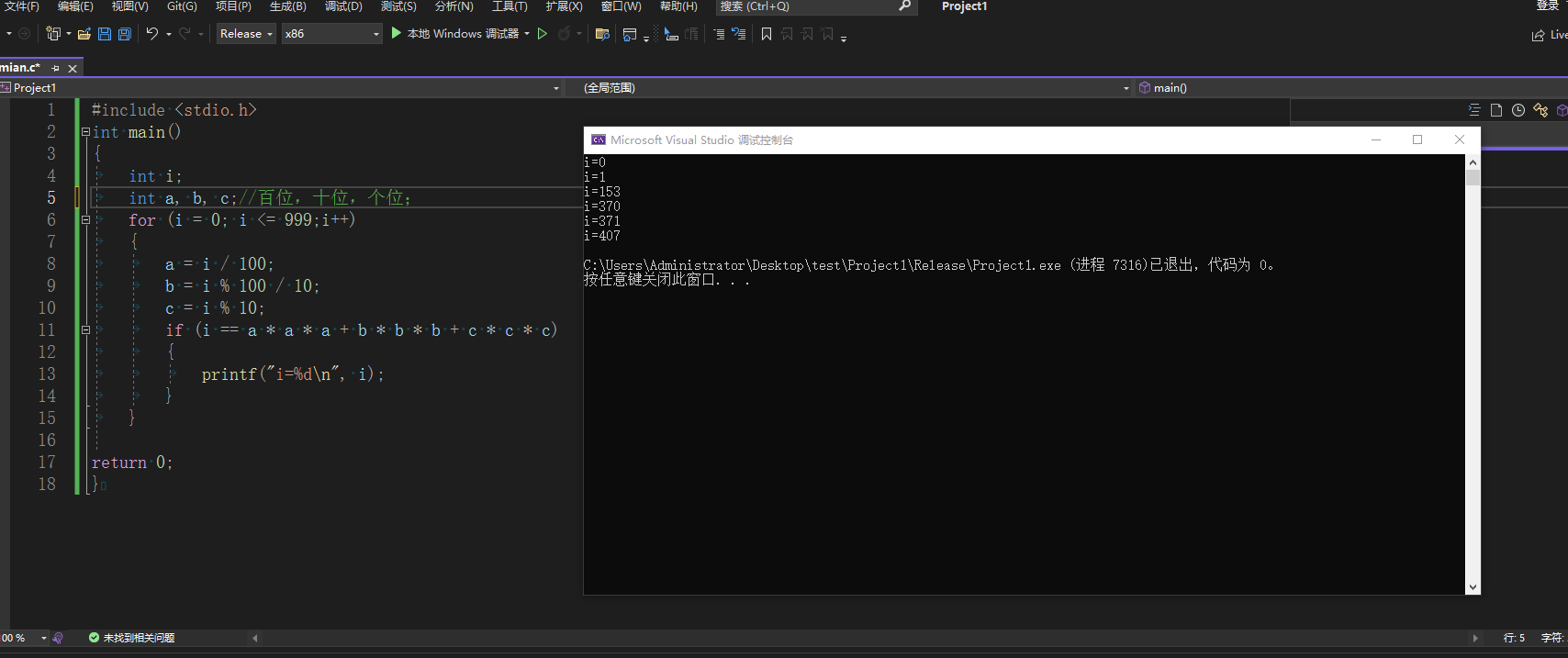1568x658 pixels.
Task: Click the i=153 console output line
Action: (602, 192)
